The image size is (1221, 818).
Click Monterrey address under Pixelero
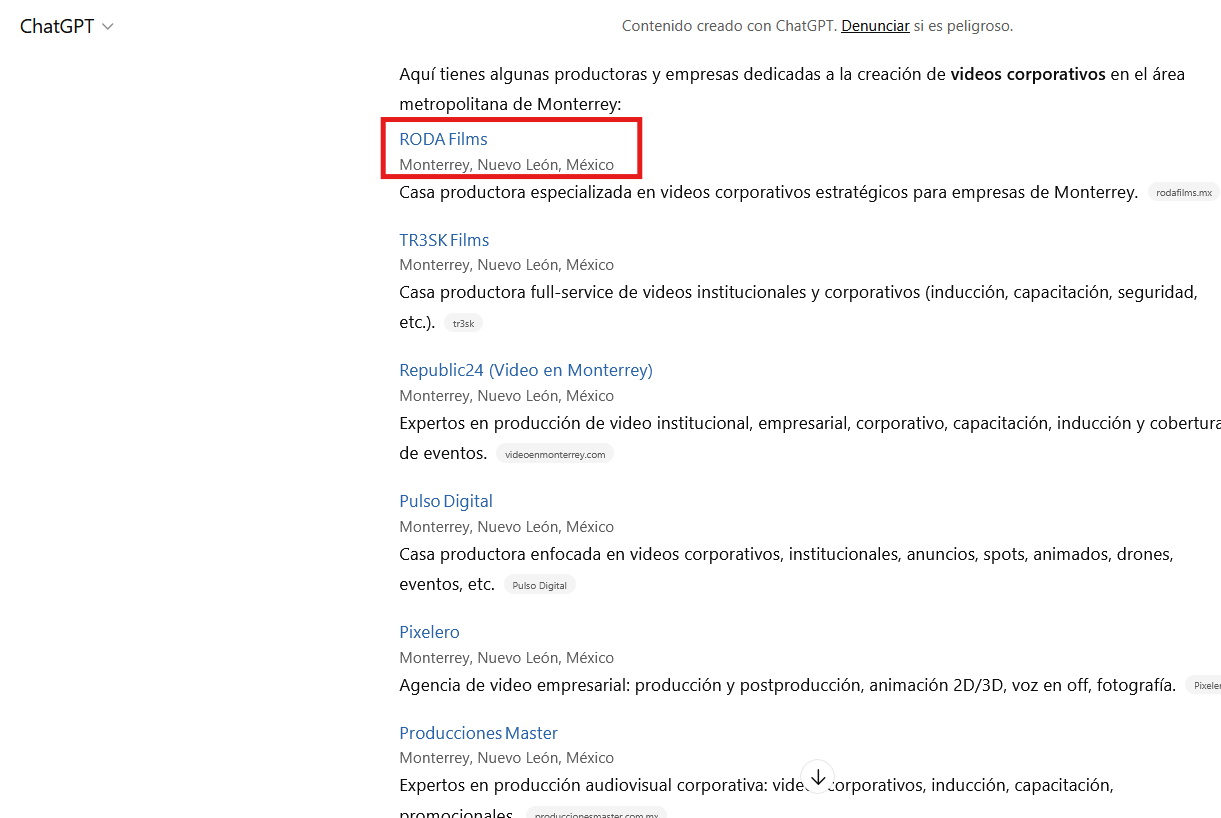[x=506, y=658]
